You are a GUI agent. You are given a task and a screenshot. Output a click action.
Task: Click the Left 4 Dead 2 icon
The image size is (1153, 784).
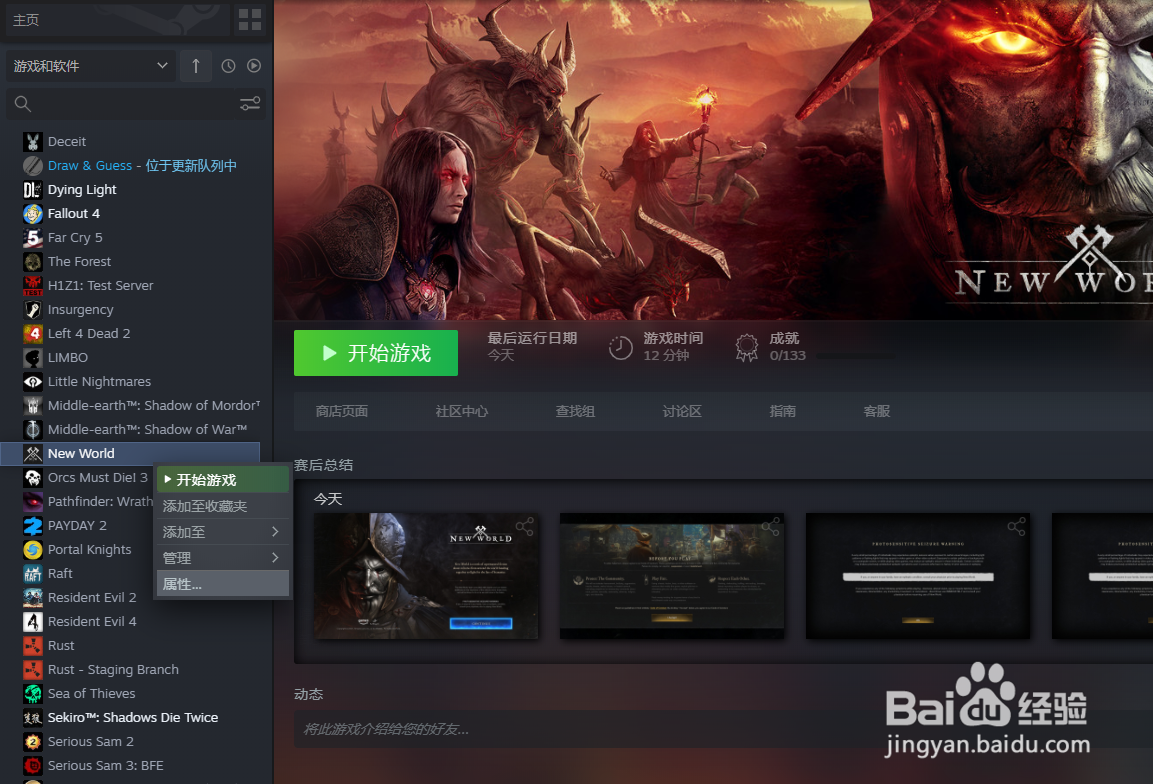(32, 333)
